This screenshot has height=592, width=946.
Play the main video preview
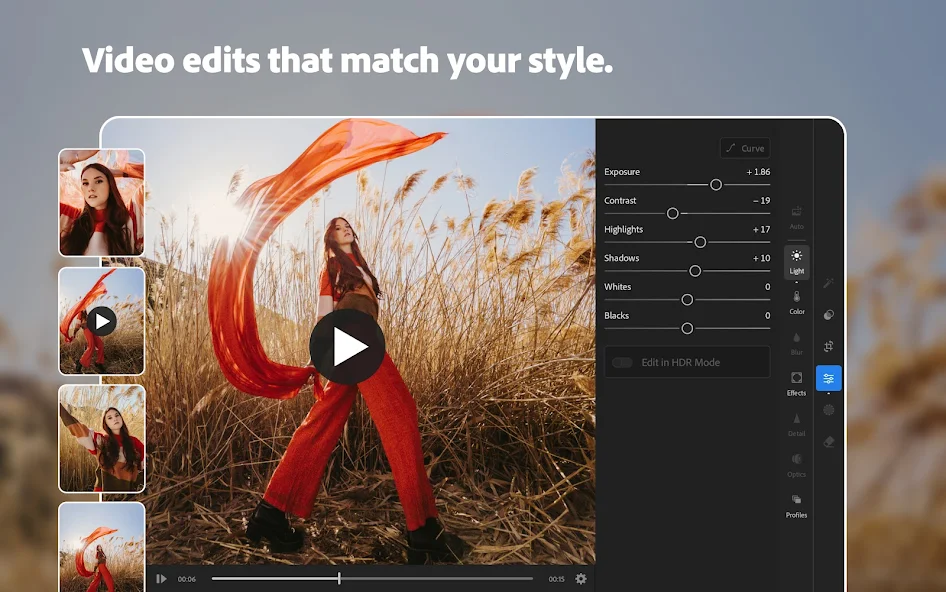click(x=350, y=345)
